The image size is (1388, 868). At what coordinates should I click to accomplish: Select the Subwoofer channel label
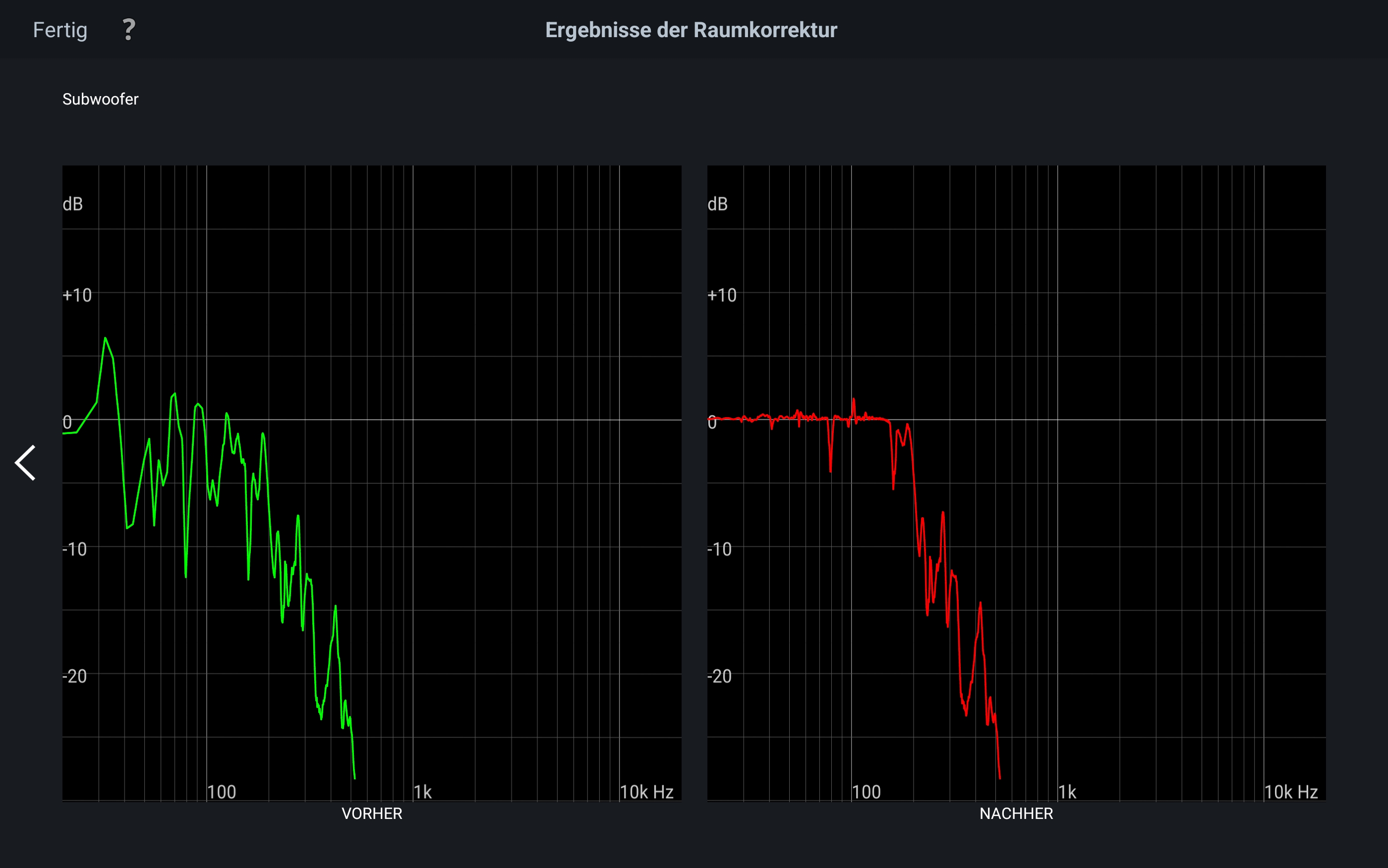click(101, 99)
